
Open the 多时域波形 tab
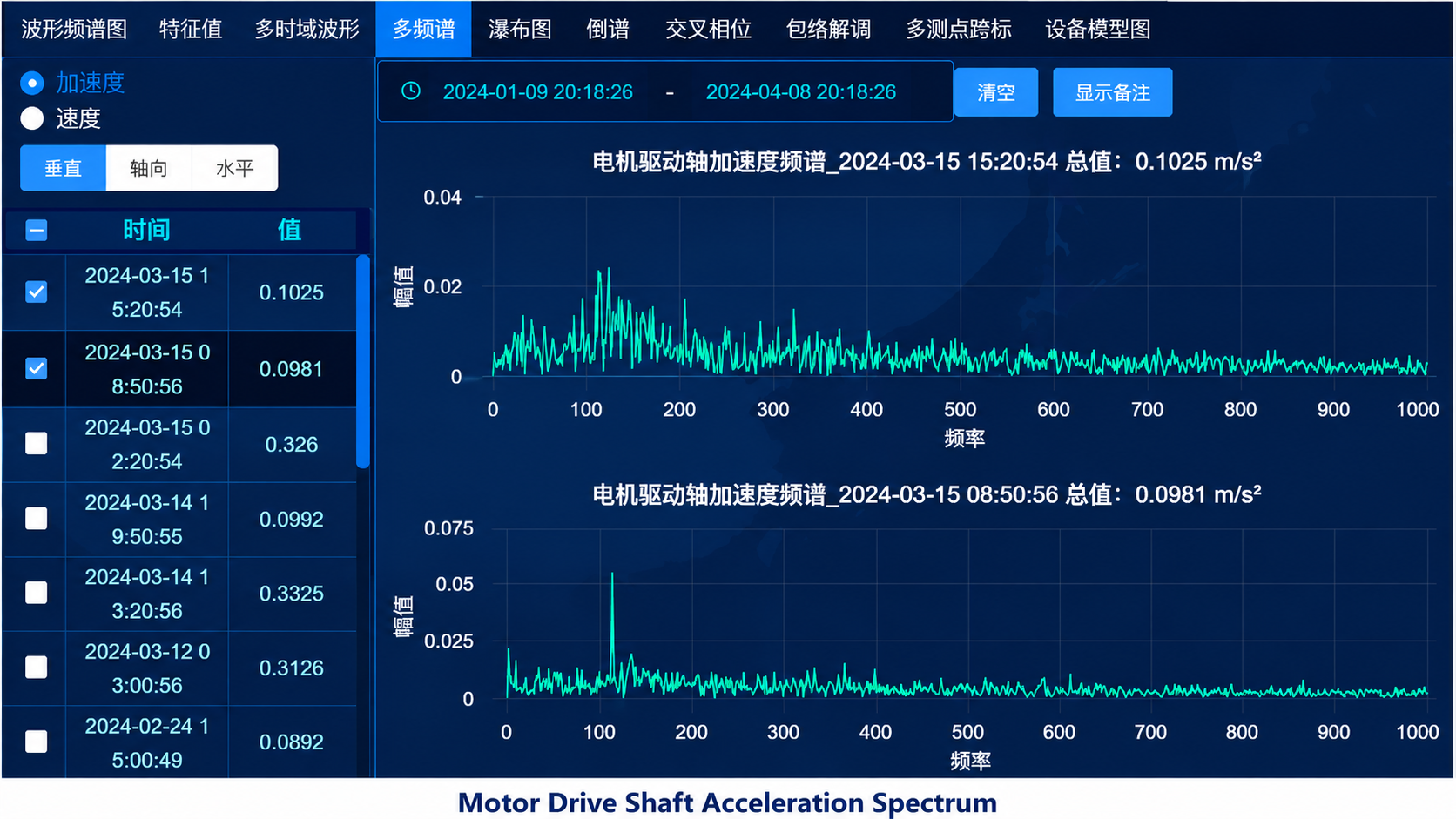[307, 29]
